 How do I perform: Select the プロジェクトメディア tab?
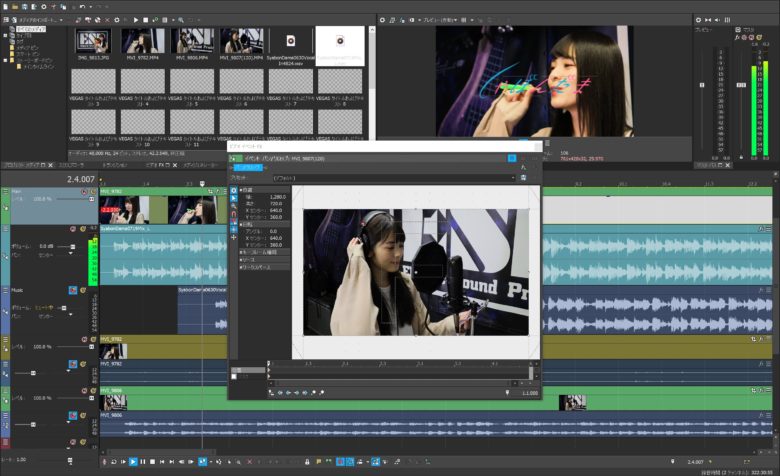coord(21,165)
